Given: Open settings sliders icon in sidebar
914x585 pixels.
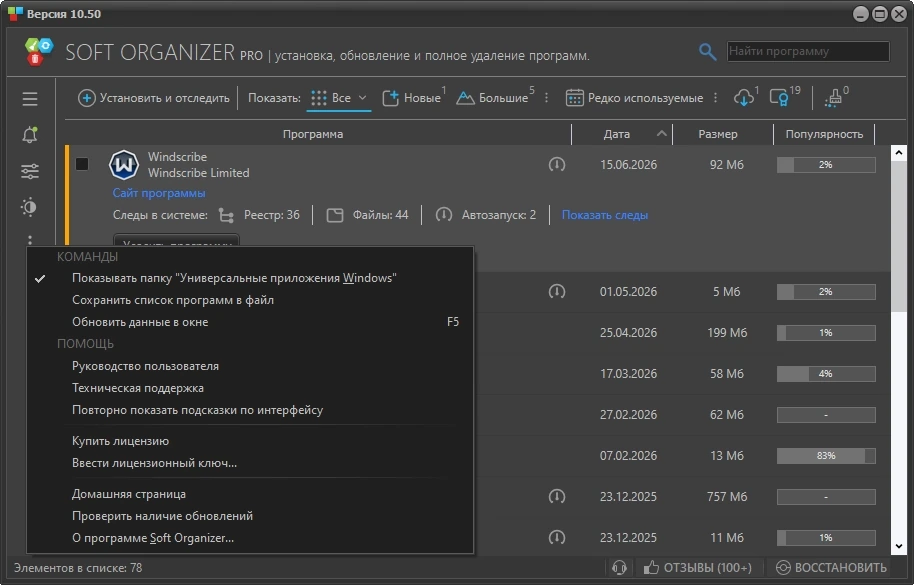Looking at the screenshot, I should [30, 171].
